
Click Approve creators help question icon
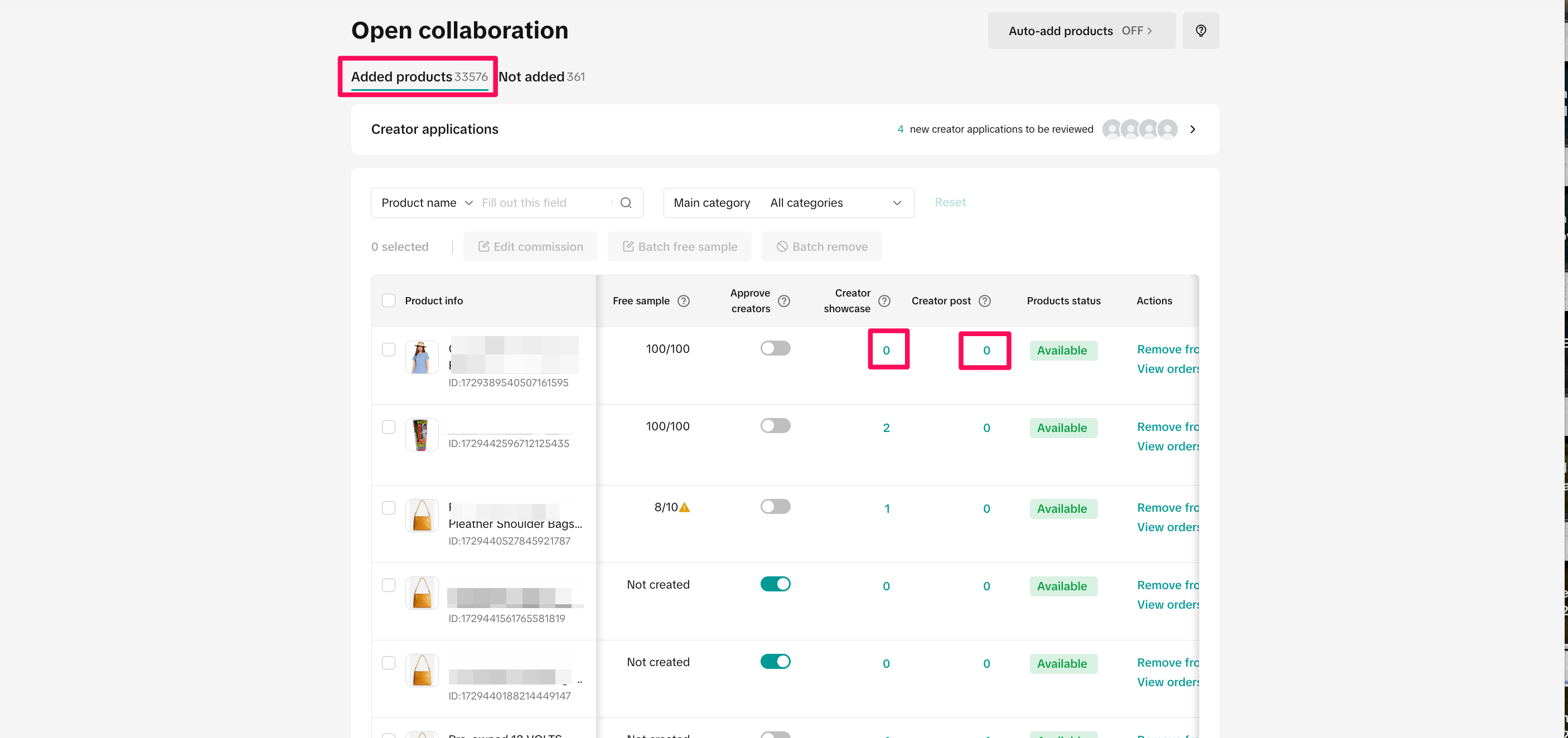coord(784,300)
